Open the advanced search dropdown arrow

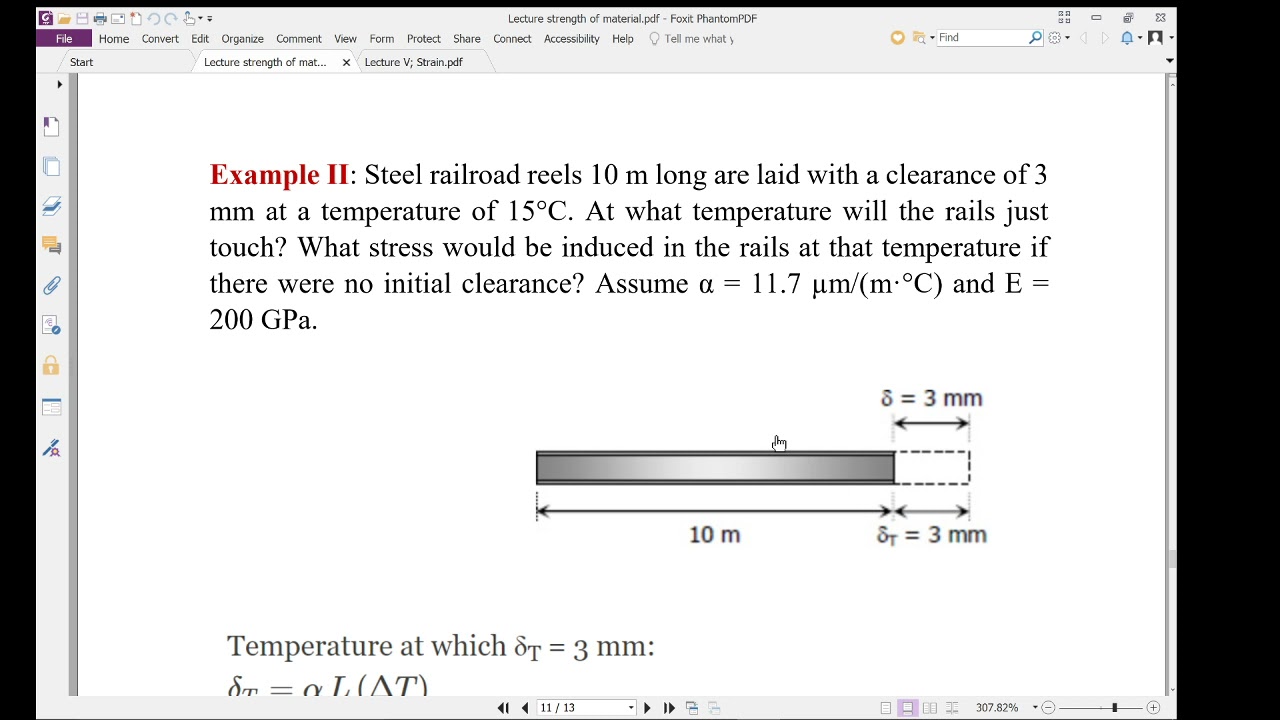click(x=931, y=38)
